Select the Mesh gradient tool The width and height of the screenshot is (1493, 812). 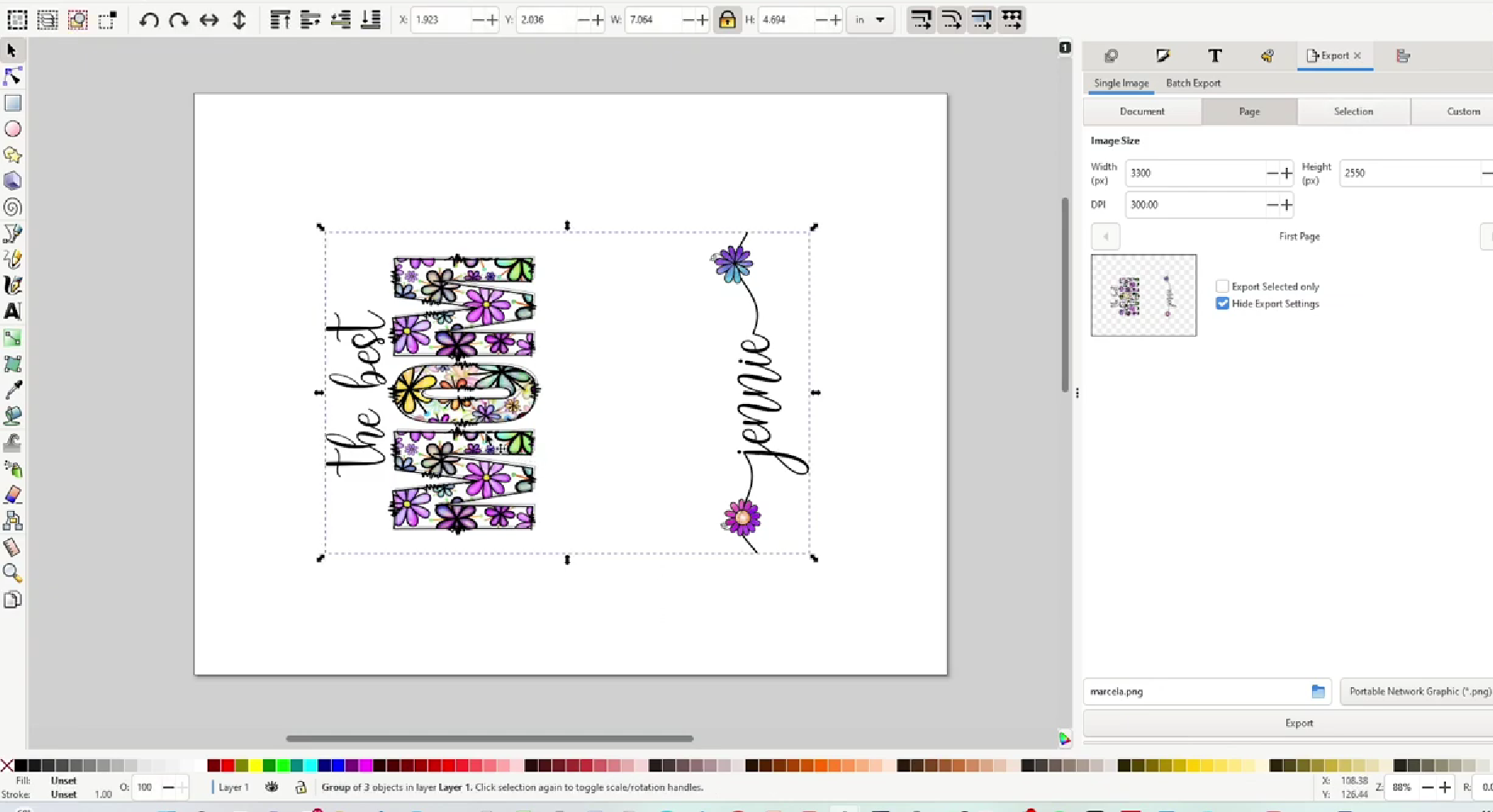[13, 363]
